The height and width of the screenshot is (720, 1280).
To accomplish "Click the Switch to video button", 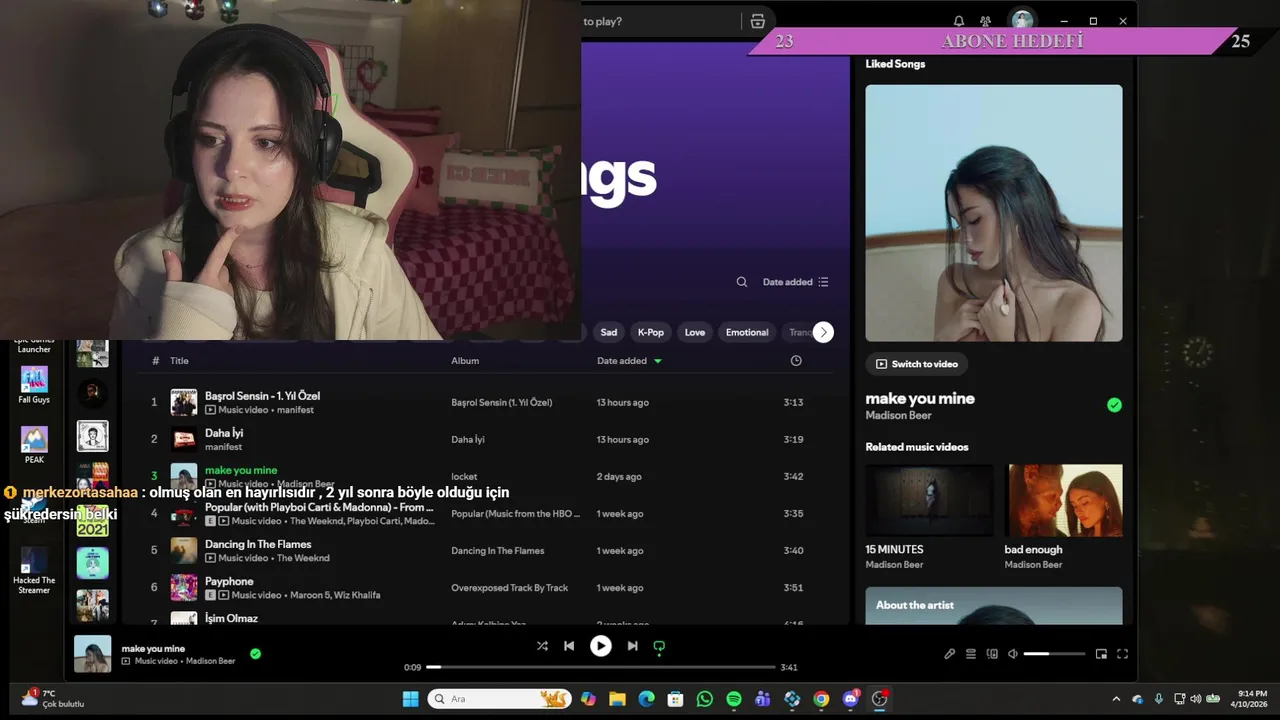I will pos(917,364).
